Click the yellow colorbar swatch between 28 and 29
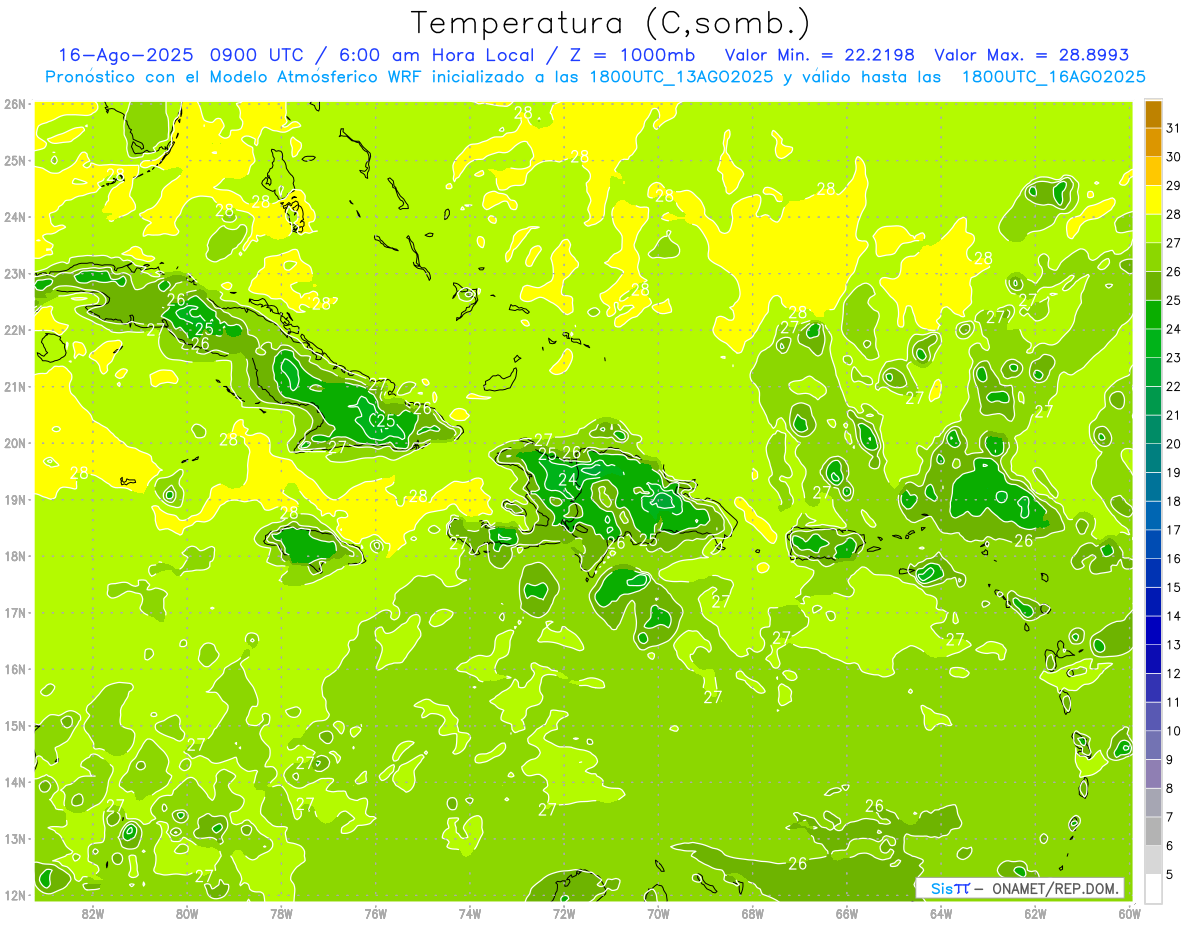1200x927 pixels. pyautogui.click(x=1154, y=199)
